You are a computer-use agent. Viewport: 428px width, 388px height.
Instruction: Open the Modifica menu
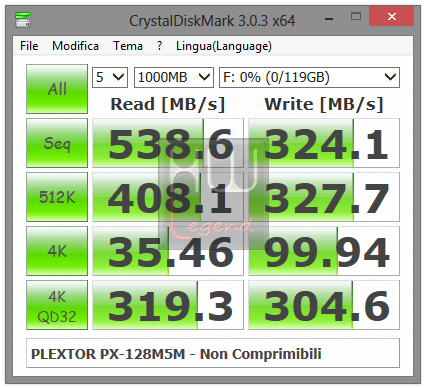pyautogui.click(x=75, y=46)
